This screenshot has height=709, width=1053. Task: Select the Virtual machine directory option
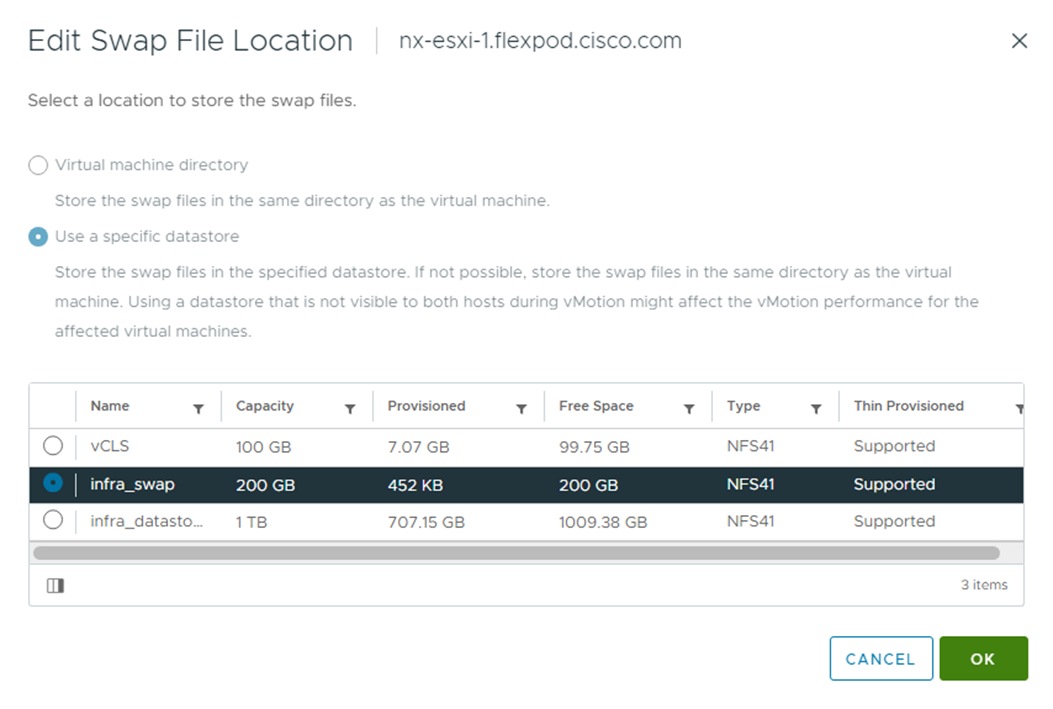pos(38,165)
